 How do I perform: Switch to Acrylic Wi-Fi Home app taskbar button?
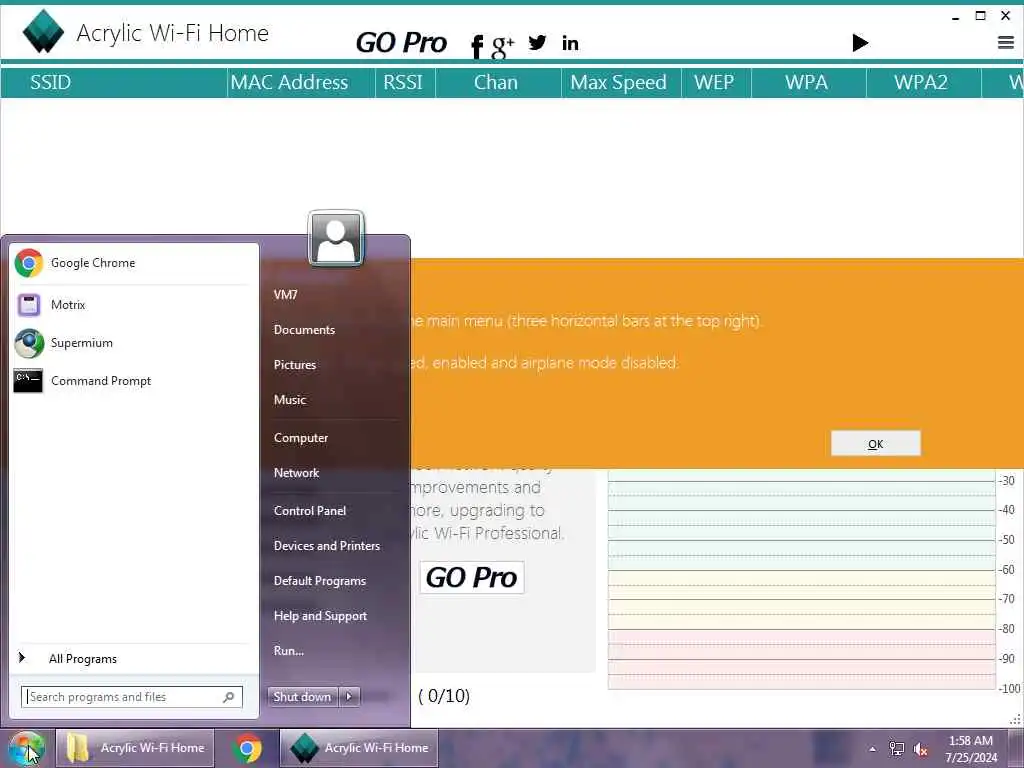359,748
